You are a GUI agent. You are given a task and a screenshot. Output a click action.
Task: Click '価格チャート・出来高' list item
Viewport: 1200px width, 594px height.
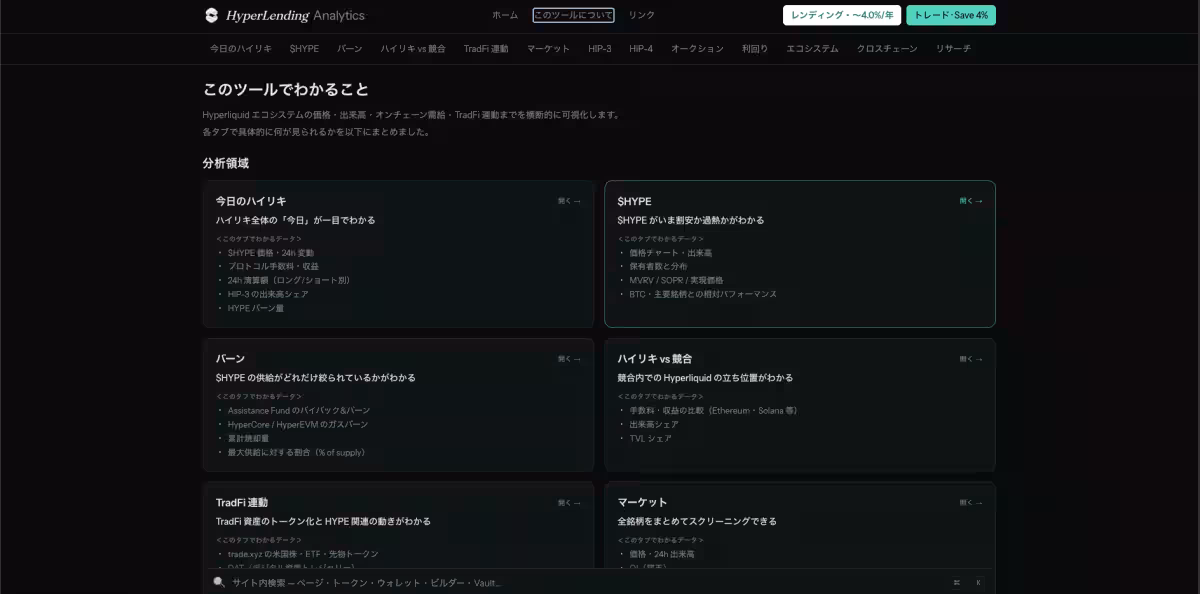[671, 253]
